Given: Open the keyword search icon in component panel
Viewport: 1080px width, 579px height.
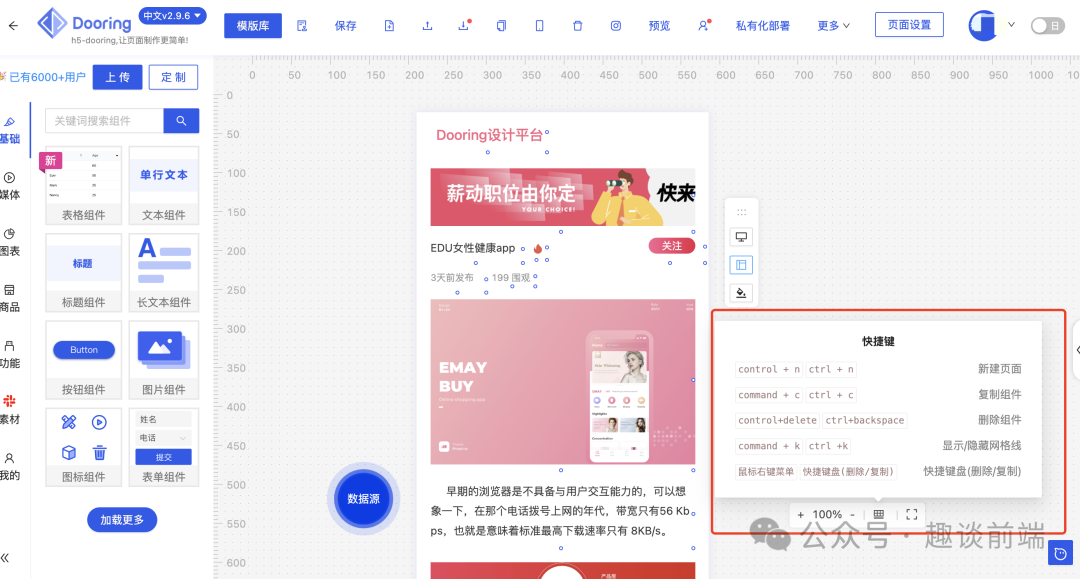Looking at the screenshot, I should 180,120.
